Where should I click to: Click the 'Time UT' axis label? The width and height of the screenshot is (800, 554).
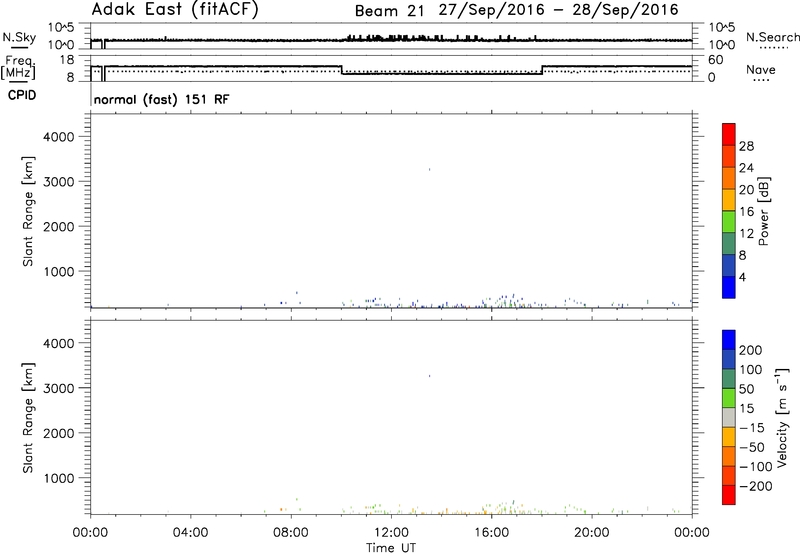pos(390,548)
